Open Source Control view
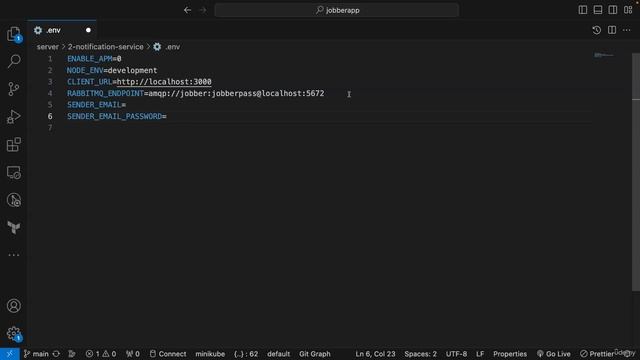 pos(13,89)
